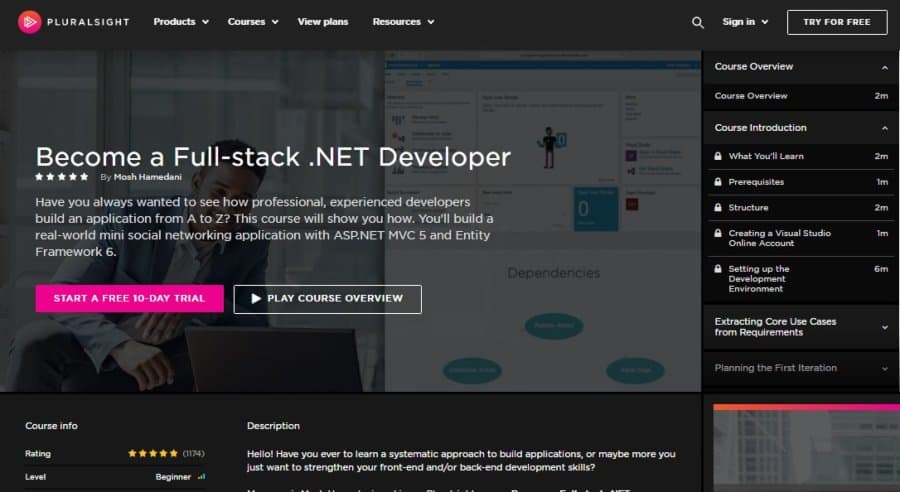The width and height of the screenshot is (900, 492).
Task: Click lock icon beside Setting up the Development
Action: pyautogui.click(x=717, y=269)
